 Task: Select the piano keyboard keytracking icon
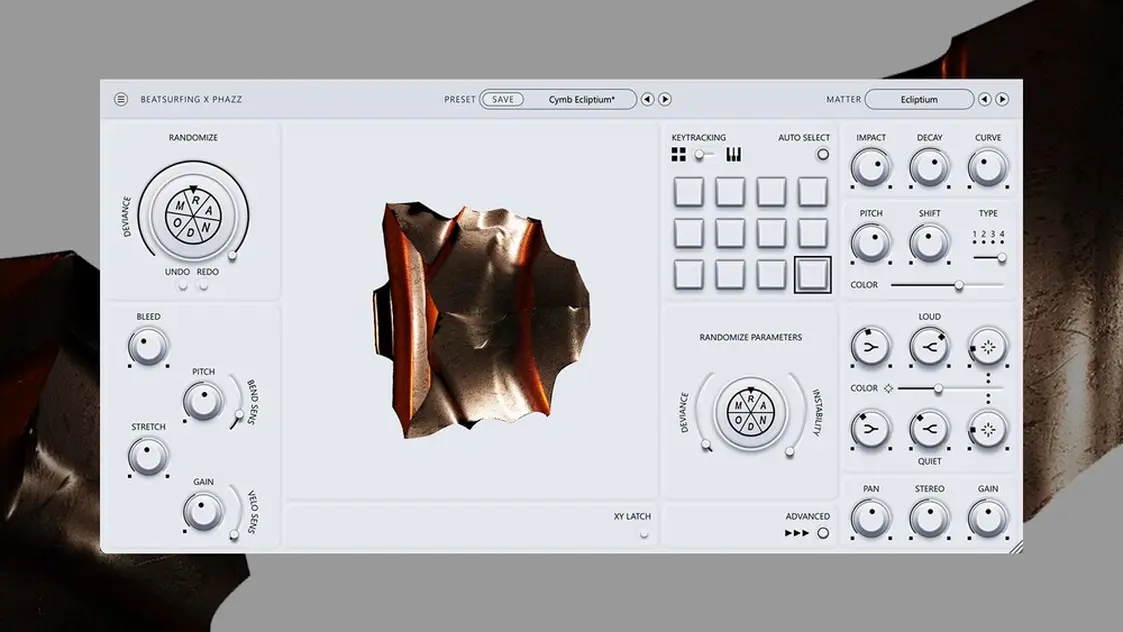(733, 153)
